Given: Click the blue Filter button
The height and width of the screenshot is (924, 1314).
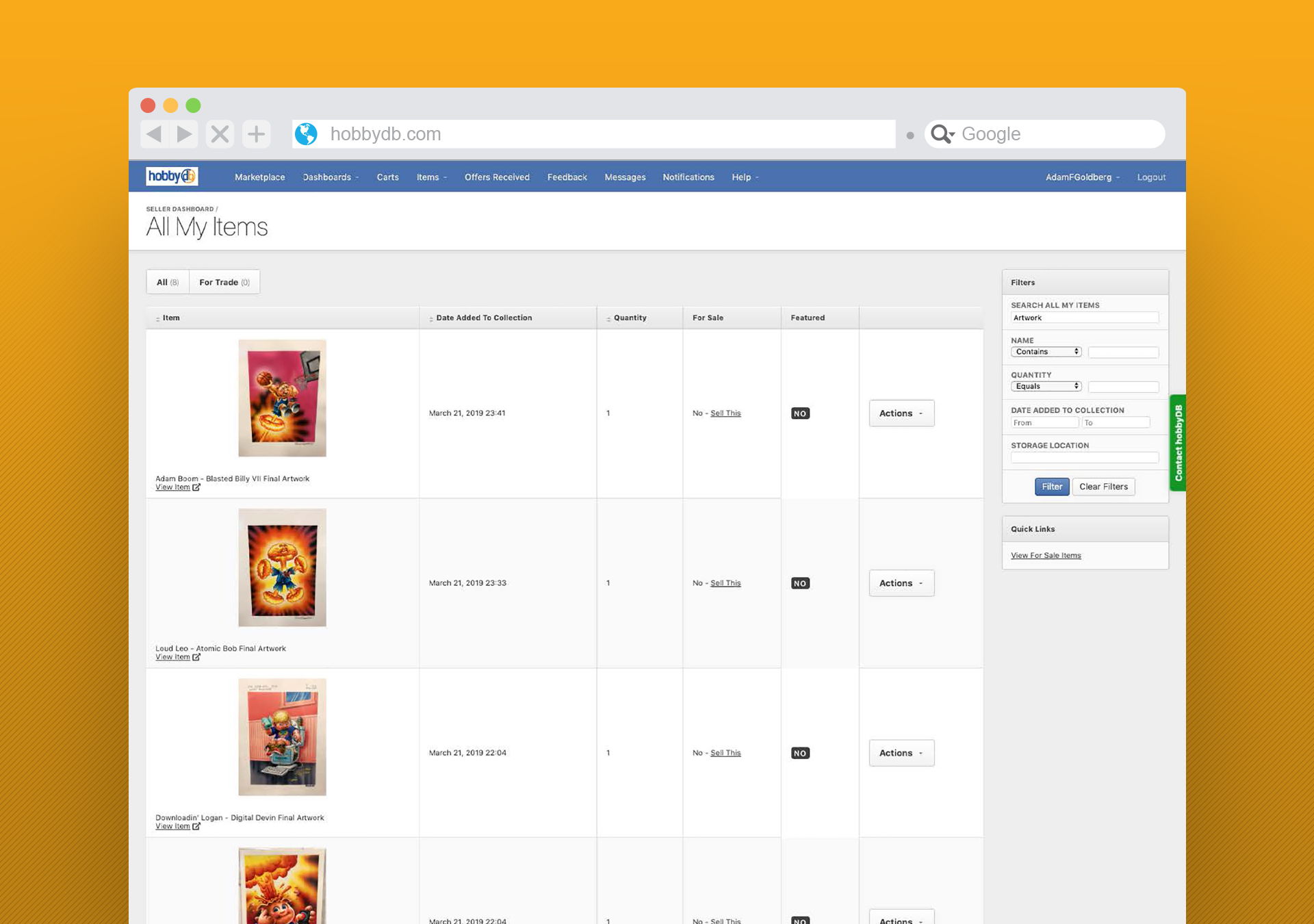Looking at the screenshot, I should pyautogui.click(x=1052, y=487).
